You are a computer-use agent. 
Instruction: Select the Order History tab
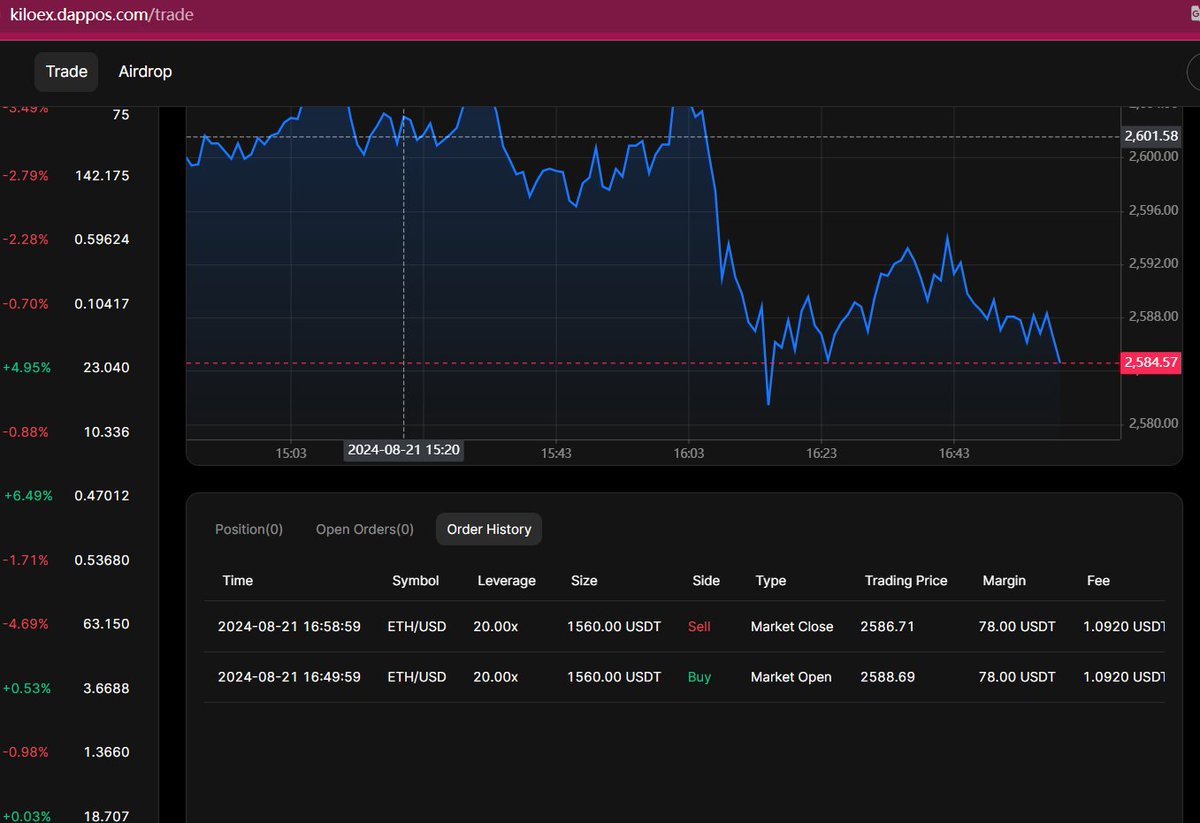489,529
